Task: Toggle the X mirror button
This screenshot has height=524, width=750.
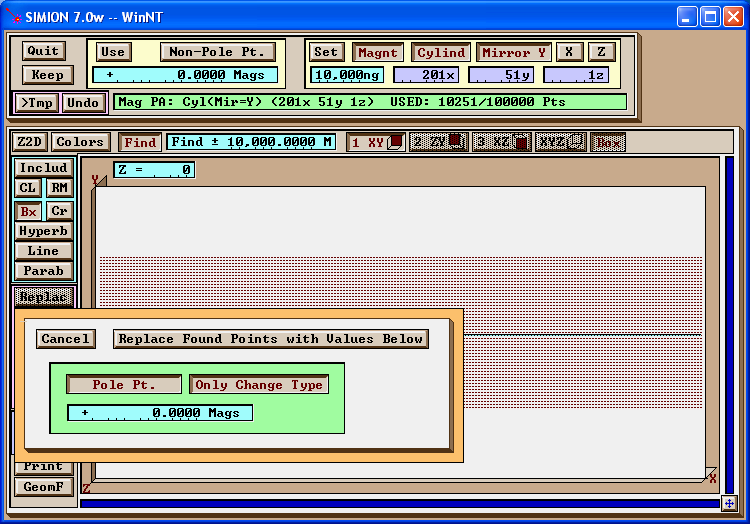Action: coord(569,52)
